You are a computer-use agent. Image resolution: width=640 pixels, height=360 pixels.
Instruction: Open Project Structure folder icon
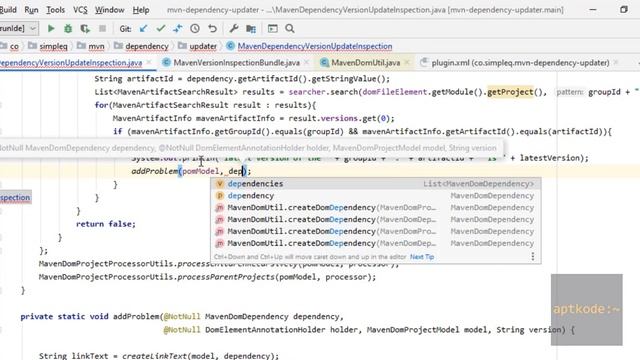click(x=251, y=29)
